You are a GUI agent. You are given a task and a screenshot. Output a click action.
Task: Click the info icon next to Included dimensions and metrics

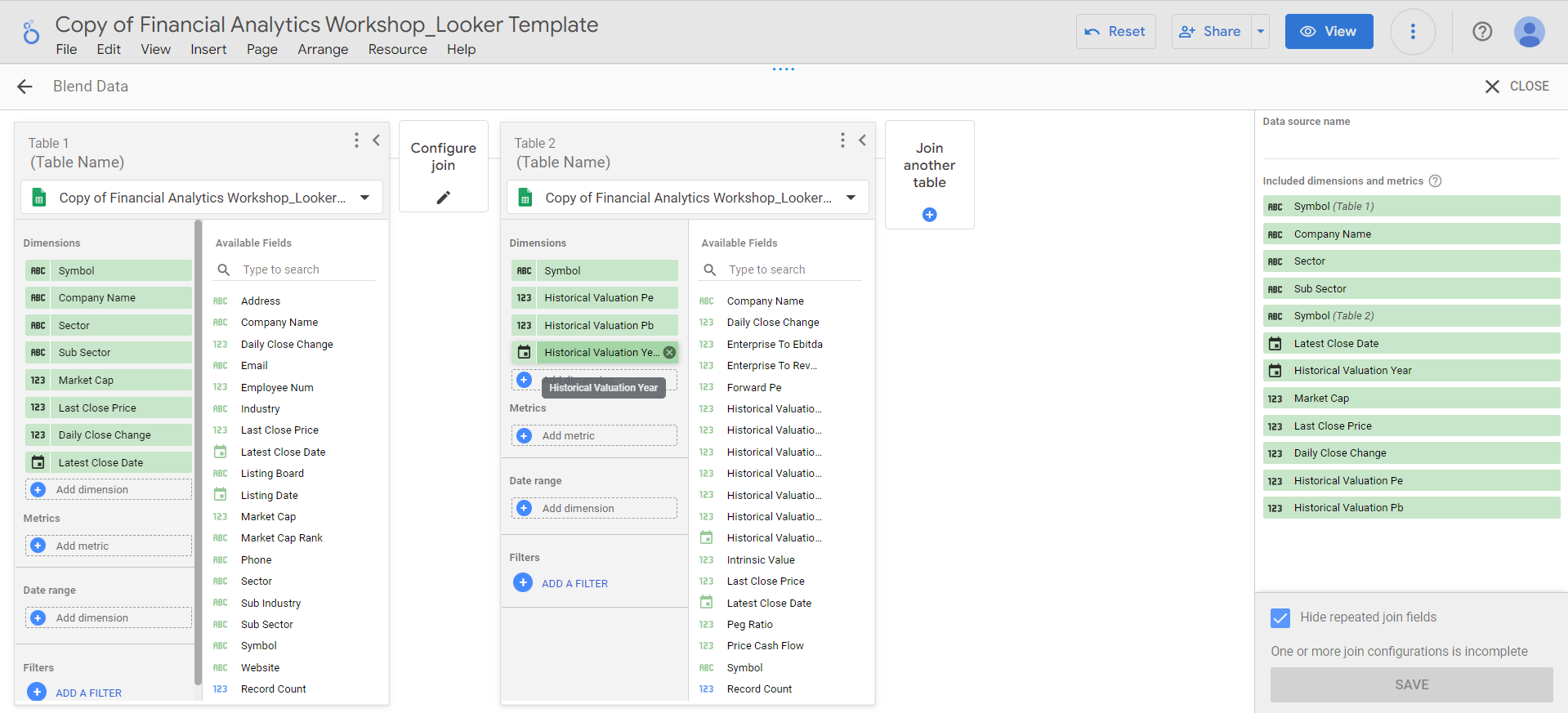pyautogui.click(x=1435, y=181)
